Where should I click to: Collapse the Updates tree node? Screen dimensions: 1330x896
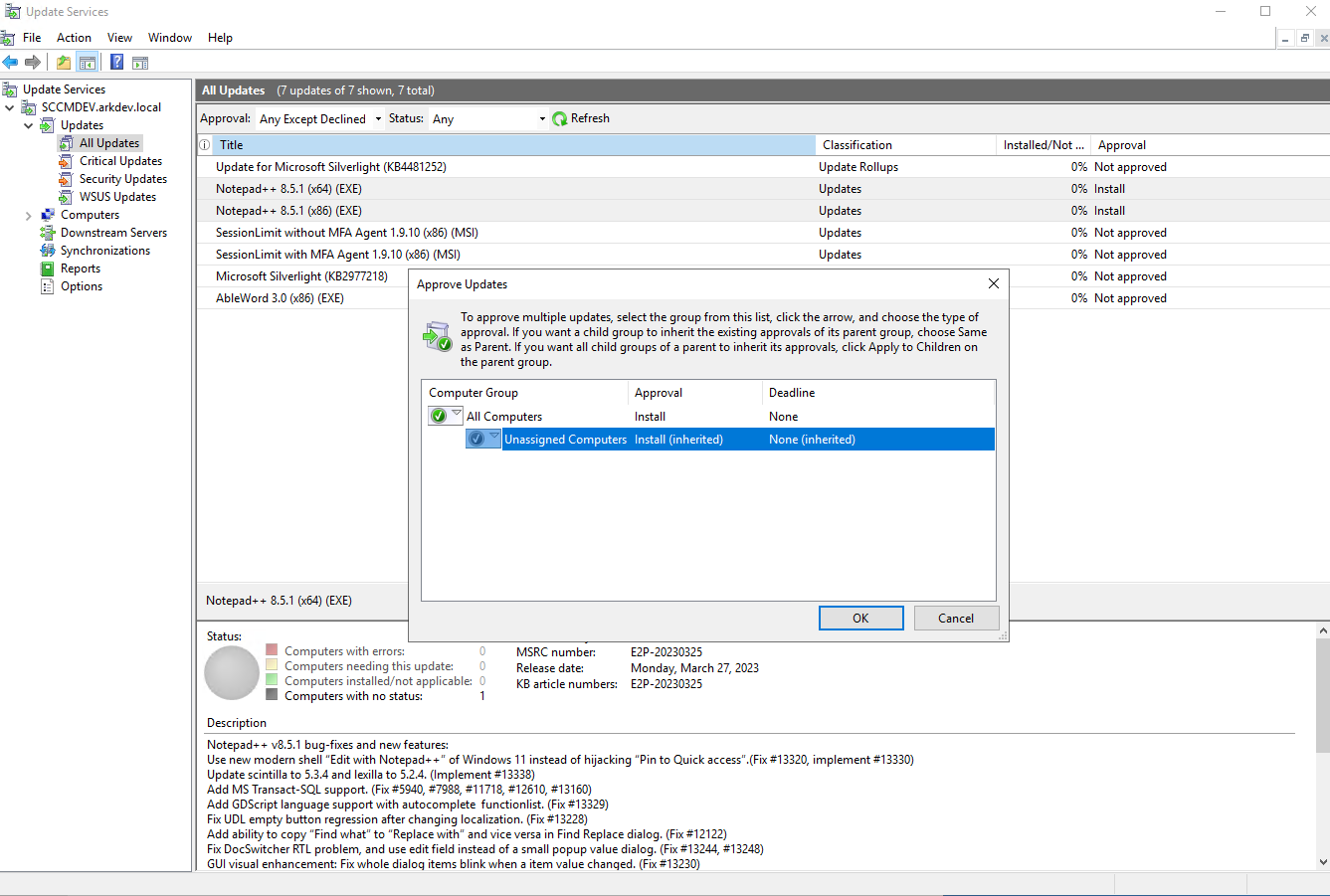point(28,126)
